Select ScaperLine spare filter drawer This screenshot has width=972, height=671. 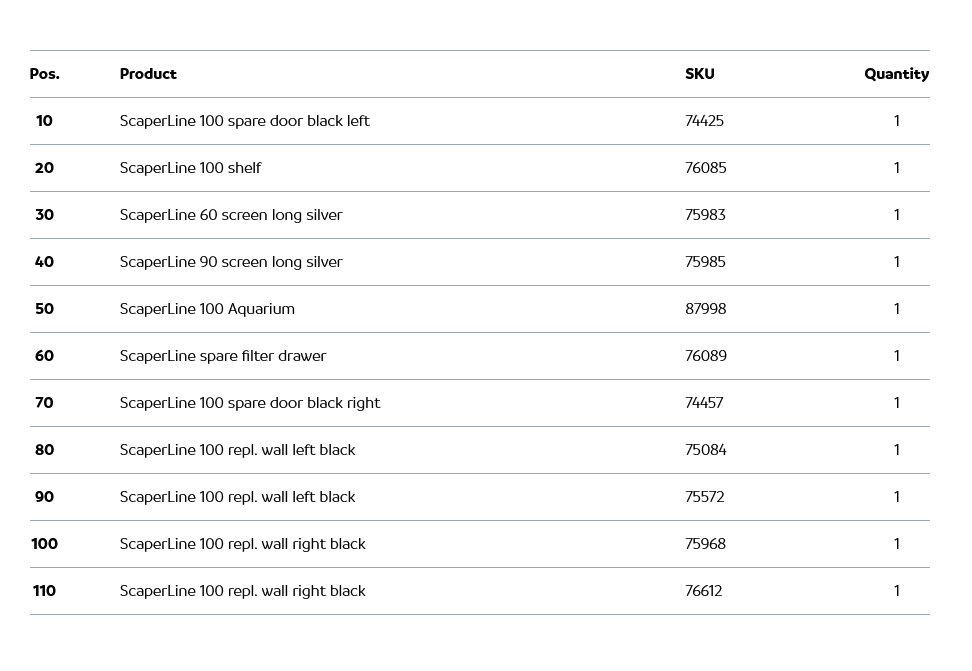tap(223, 356)
